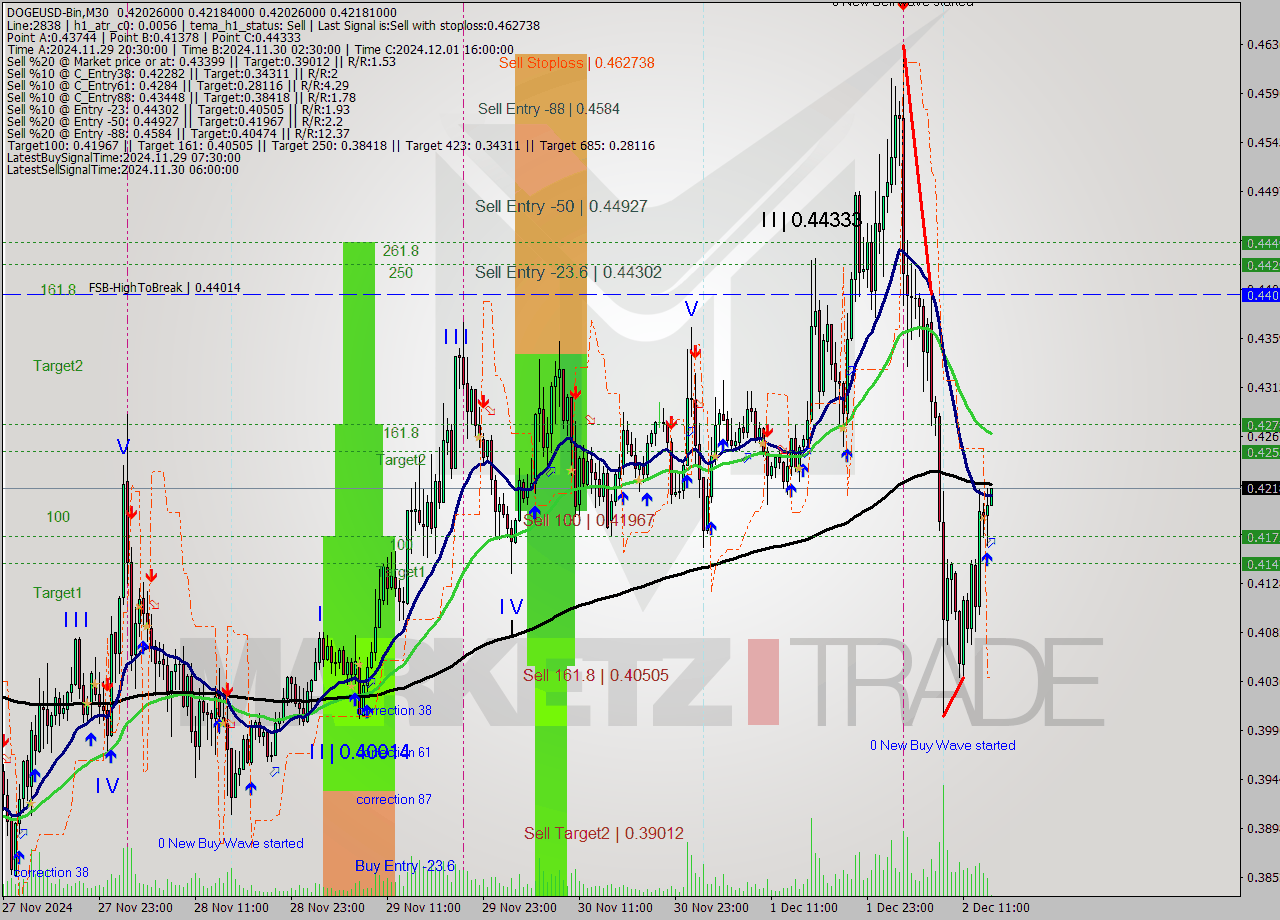Select the 0.408 price axis label
Image resolution: width=1280 pixels, height=920 pixels.
[x=1262, y=632]
